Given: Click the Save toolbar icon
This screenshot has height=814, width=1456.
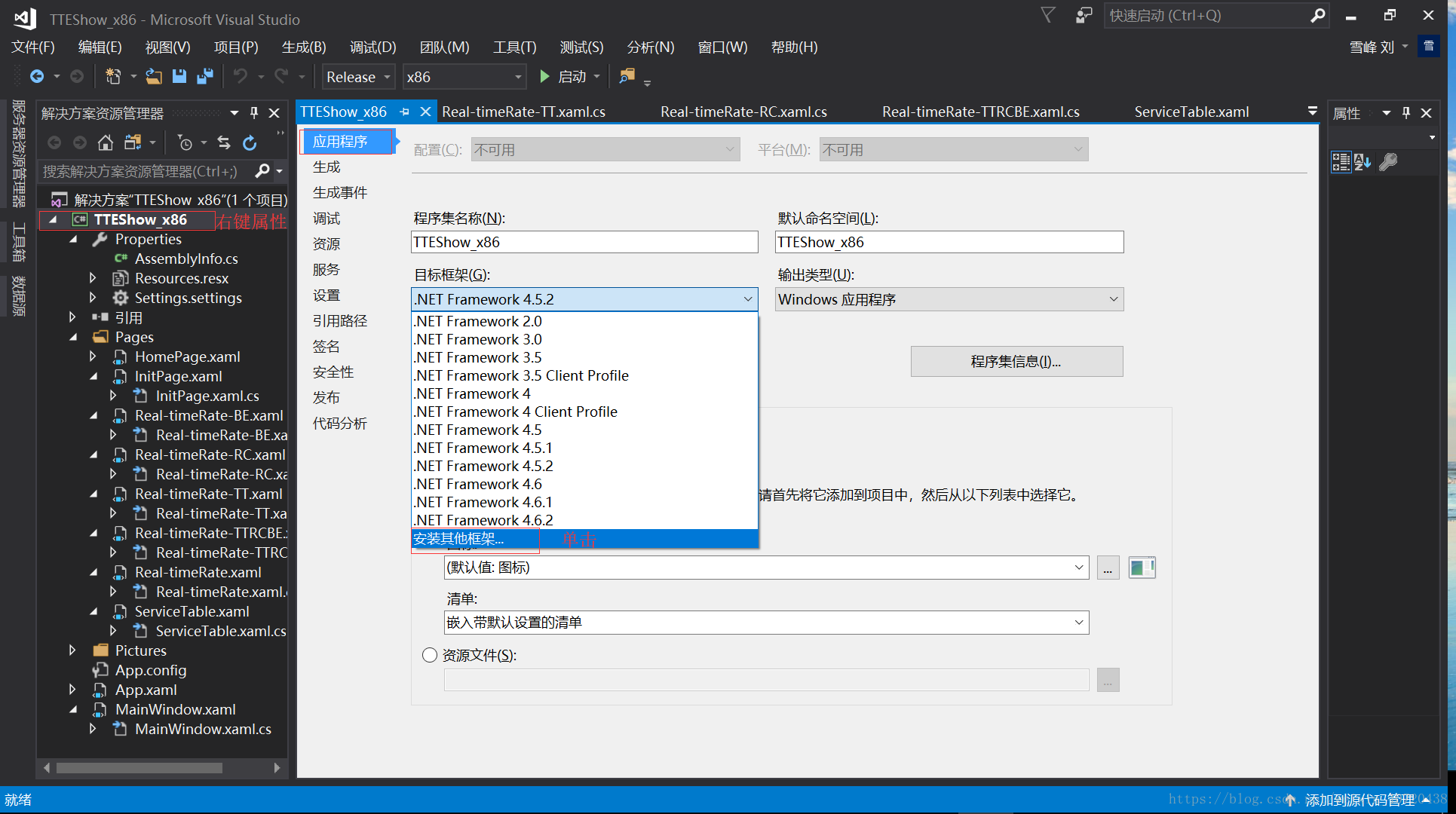Looking at the screenshot, I should coord(179,76).
